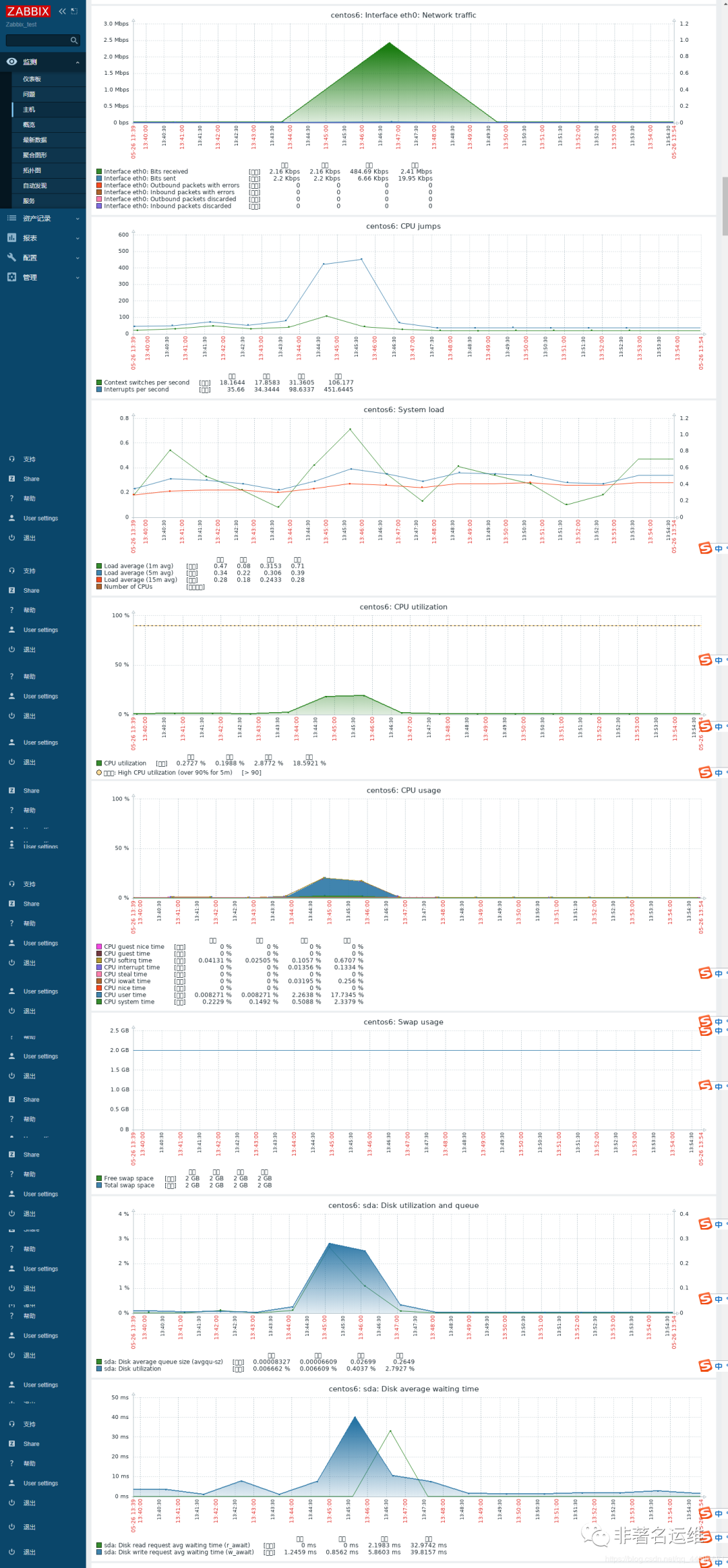Click the wrench icon for 配置

[x=11, y=257]
